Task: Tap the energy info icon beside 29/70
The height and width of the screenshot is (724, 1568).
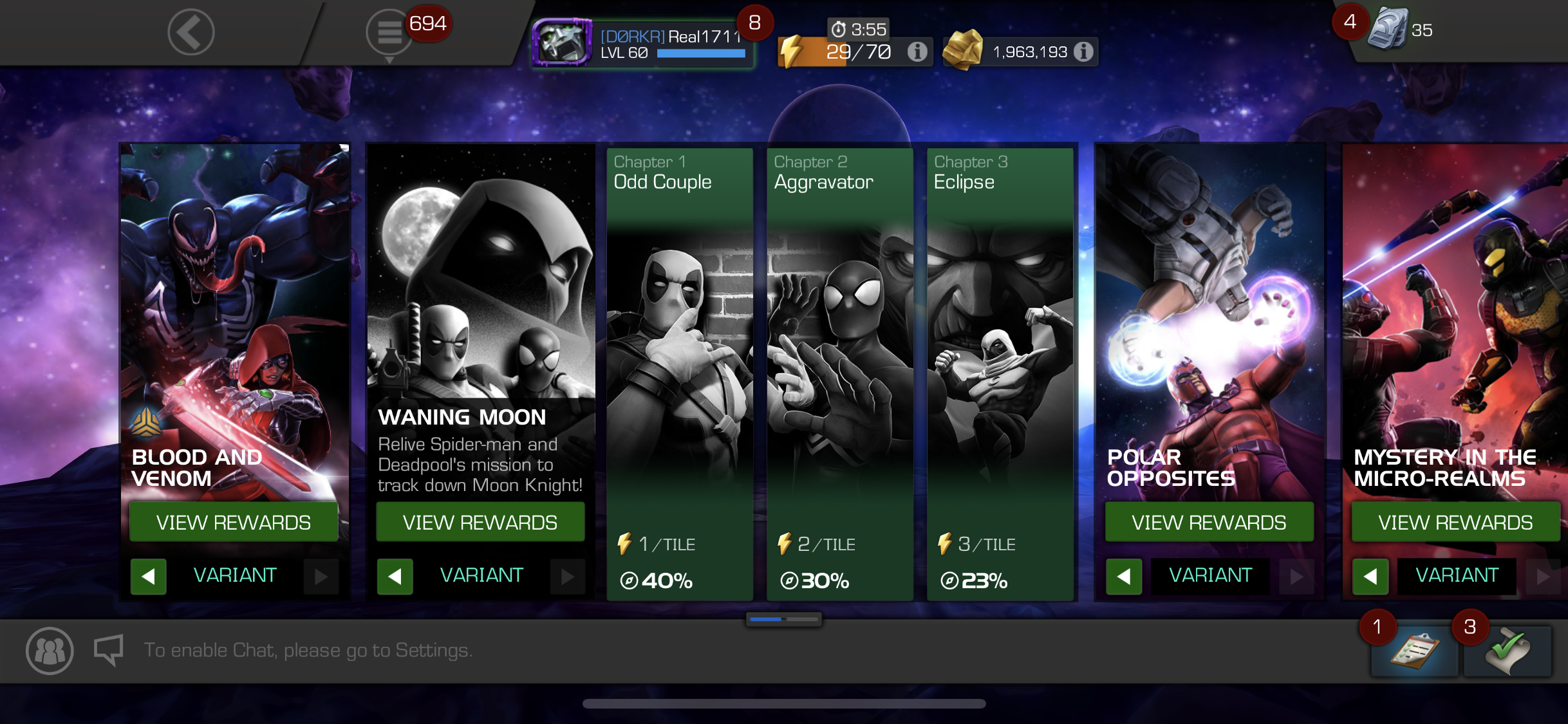Action: (917, 51)
